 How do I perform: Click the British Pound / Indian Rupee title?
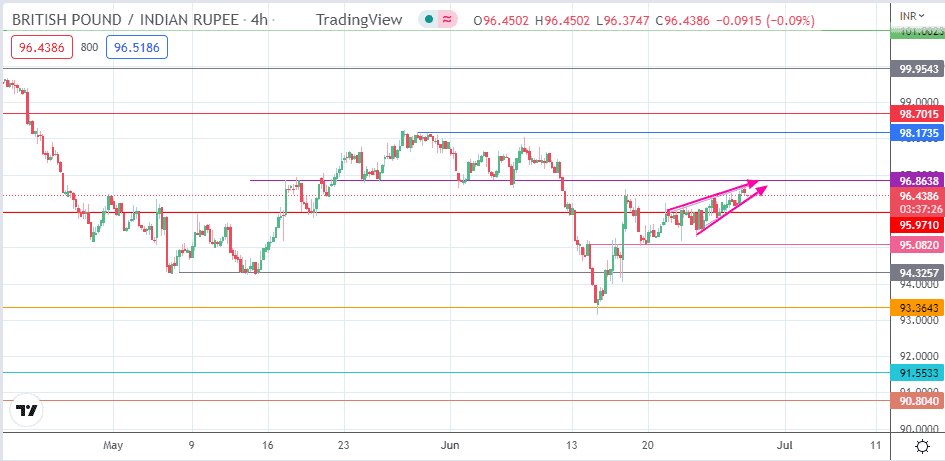click(124, 19)
